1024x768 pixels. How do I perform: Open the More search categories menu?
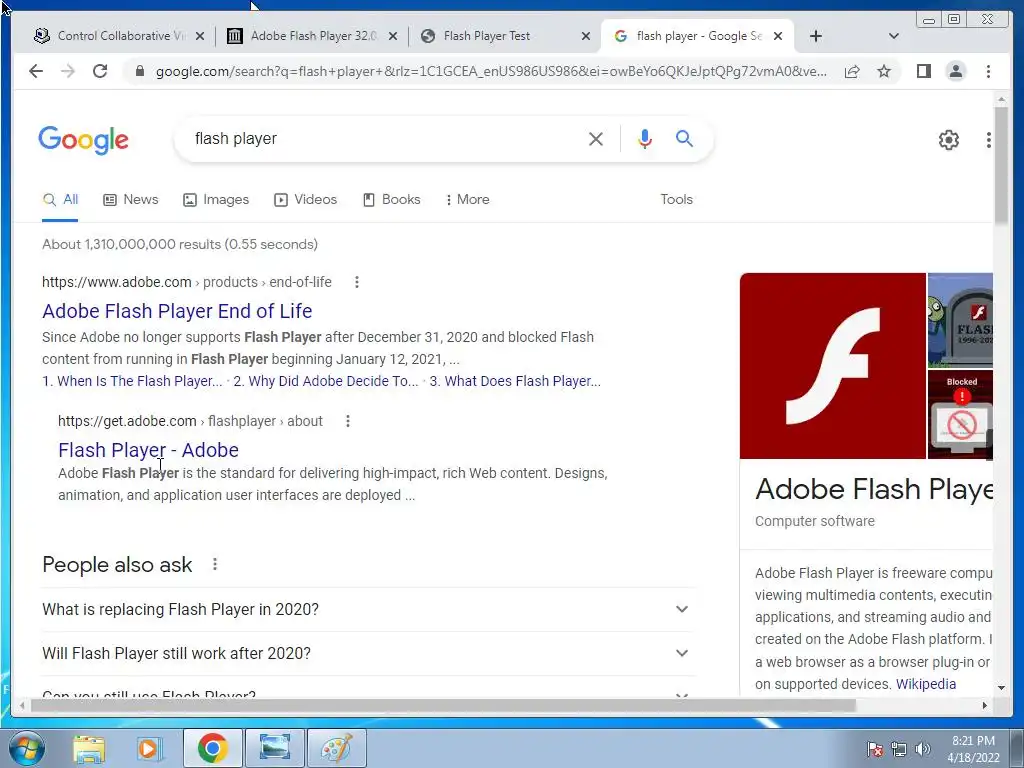pyautogui.click(x=468, y=200)
